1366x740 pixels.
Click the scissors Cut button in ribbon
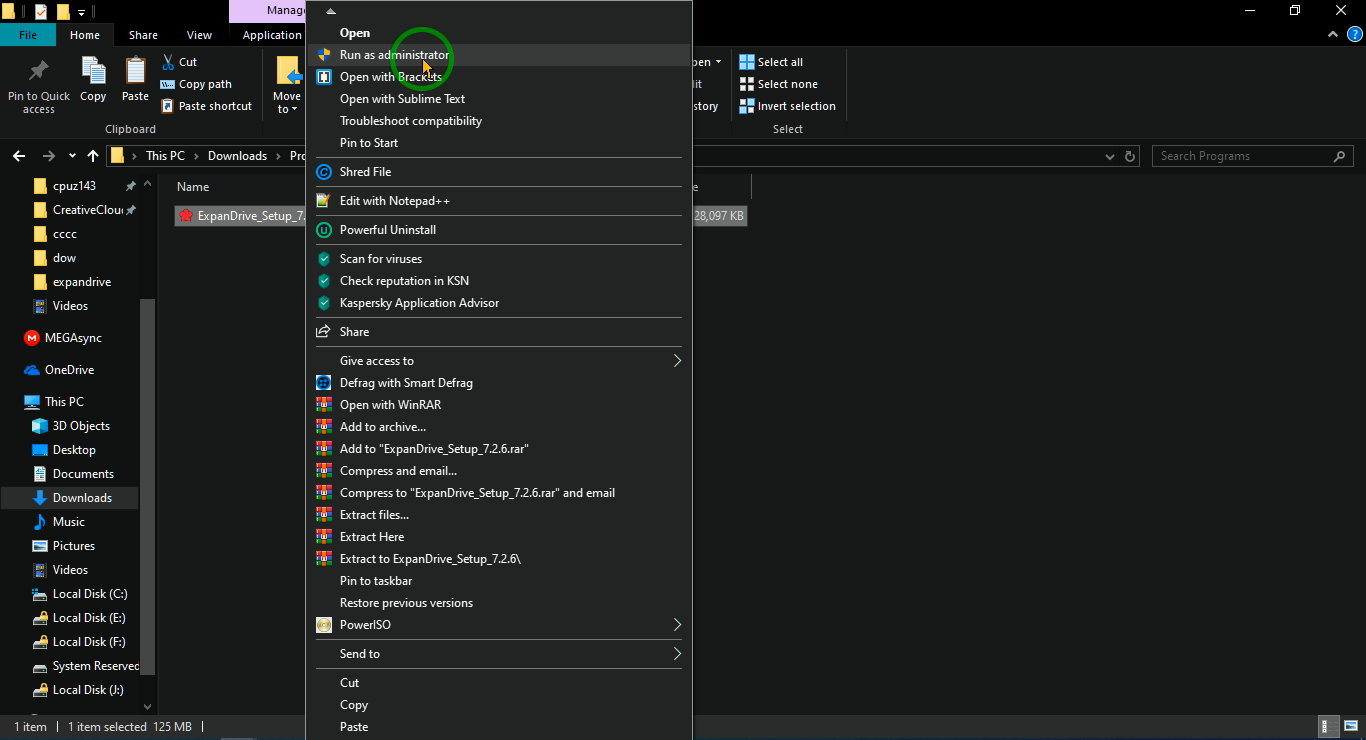click(x=179, y=62)
